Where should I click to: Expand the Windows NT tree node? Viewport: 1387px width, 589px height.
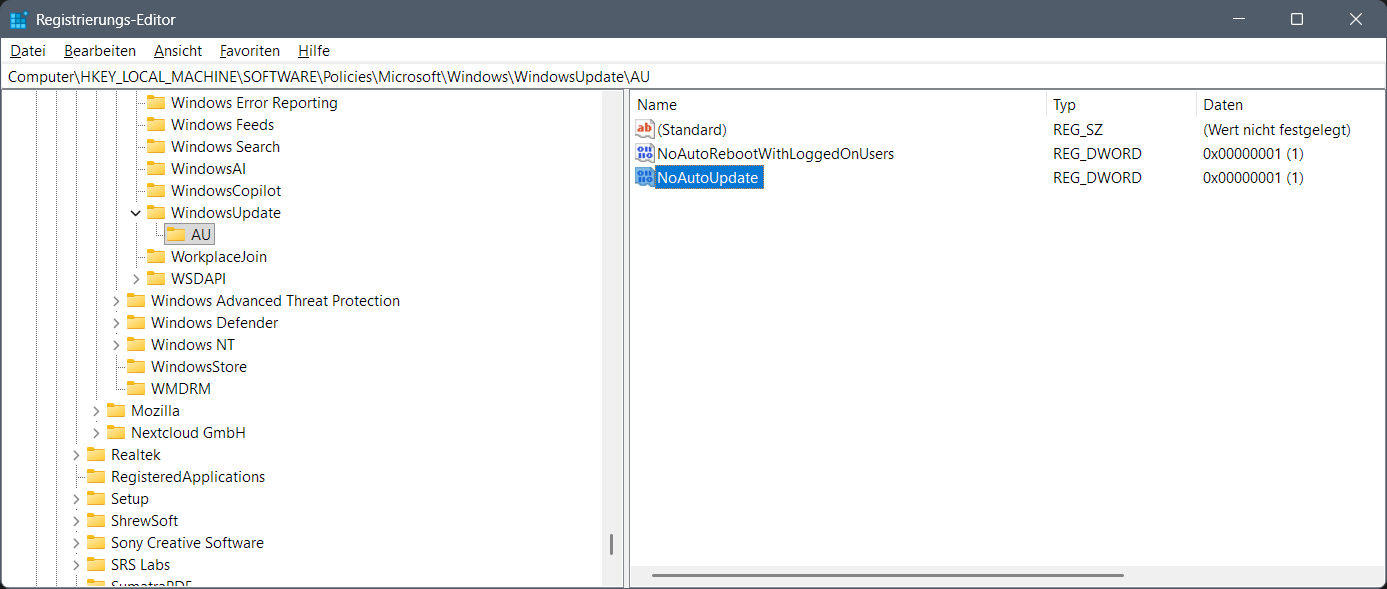click(116, 344)
